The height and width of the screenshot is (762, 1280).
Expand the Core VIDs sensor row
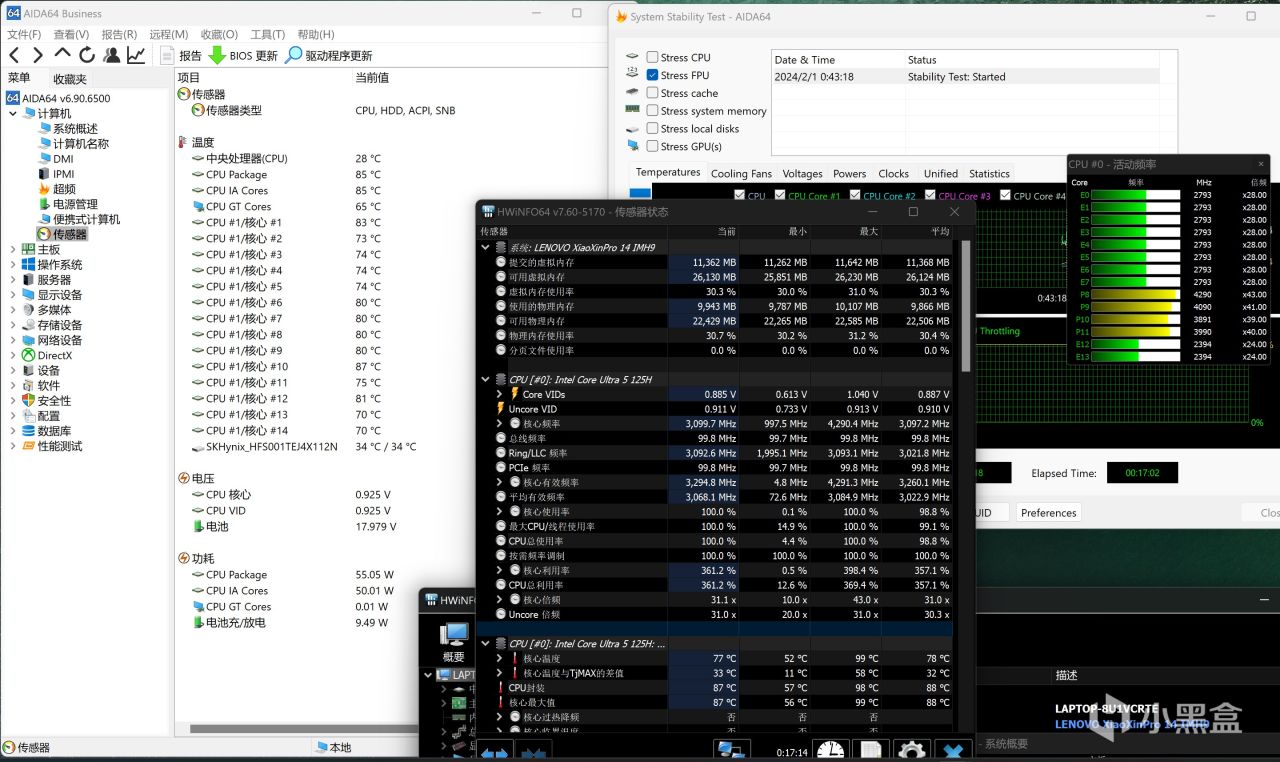[500, 394]
